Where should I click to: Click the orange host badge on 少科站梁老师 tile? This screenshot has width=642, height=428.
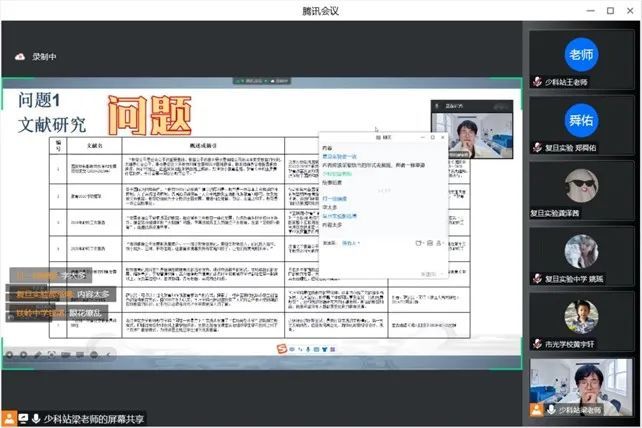pos(536,410)
